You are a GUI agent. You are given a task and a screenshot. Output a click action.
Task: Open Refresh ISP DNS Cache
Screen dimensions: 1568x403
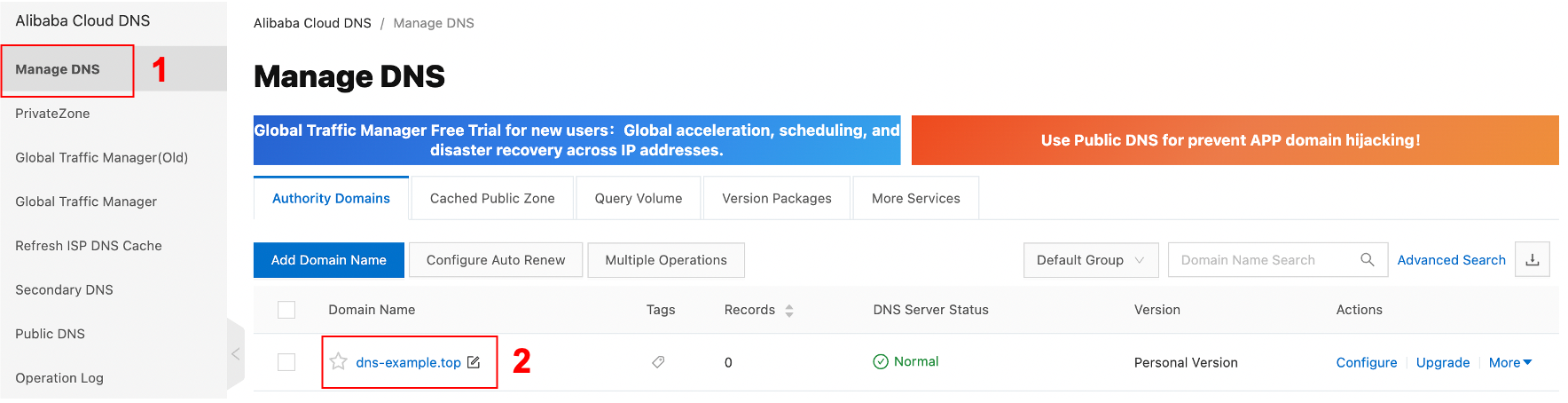coord(89,246)
